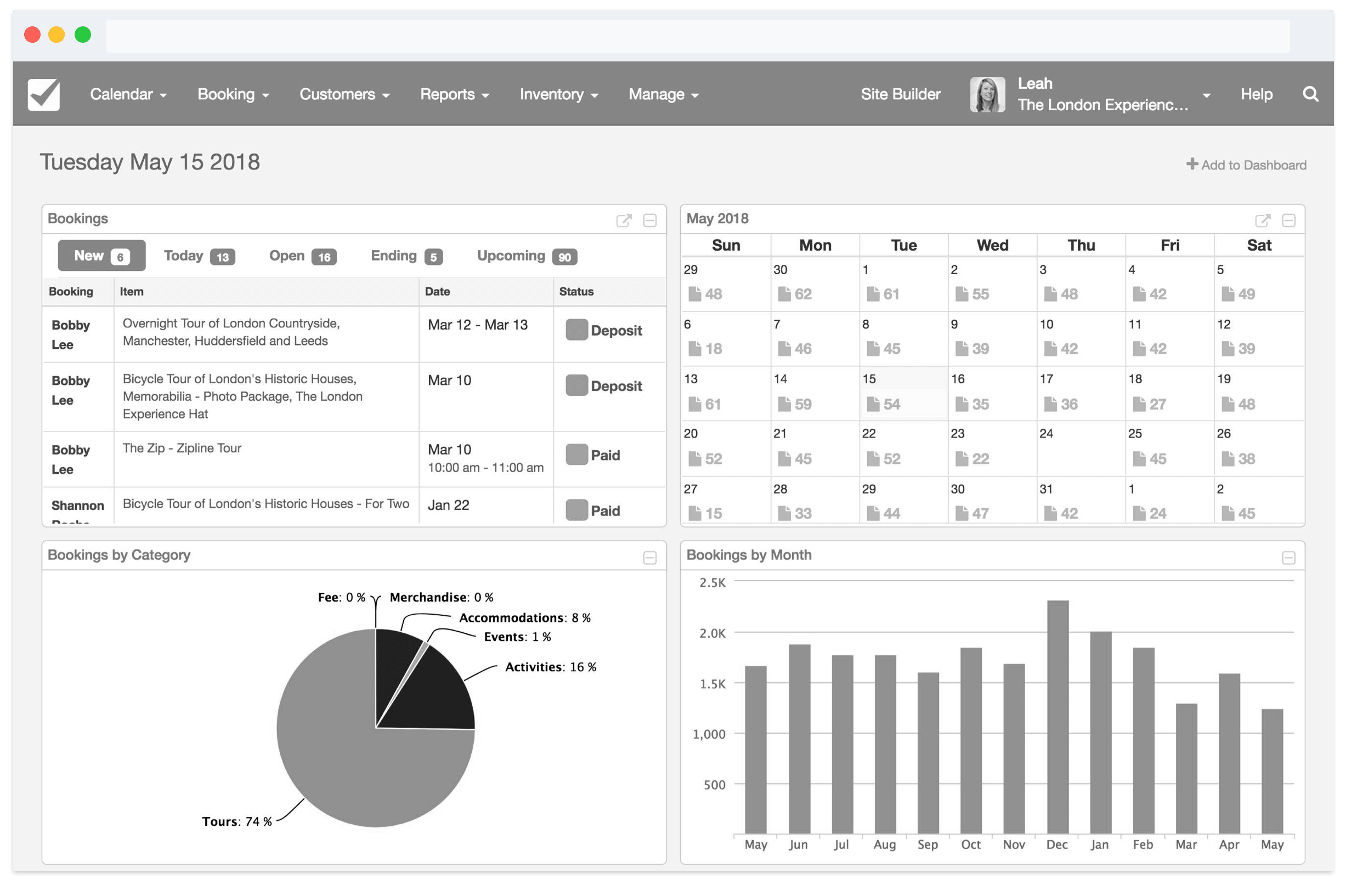The height and width of the screenshot is (896, 1346).
Task: Switch to the Upcoming bookings tab
Action: (527, 256)
